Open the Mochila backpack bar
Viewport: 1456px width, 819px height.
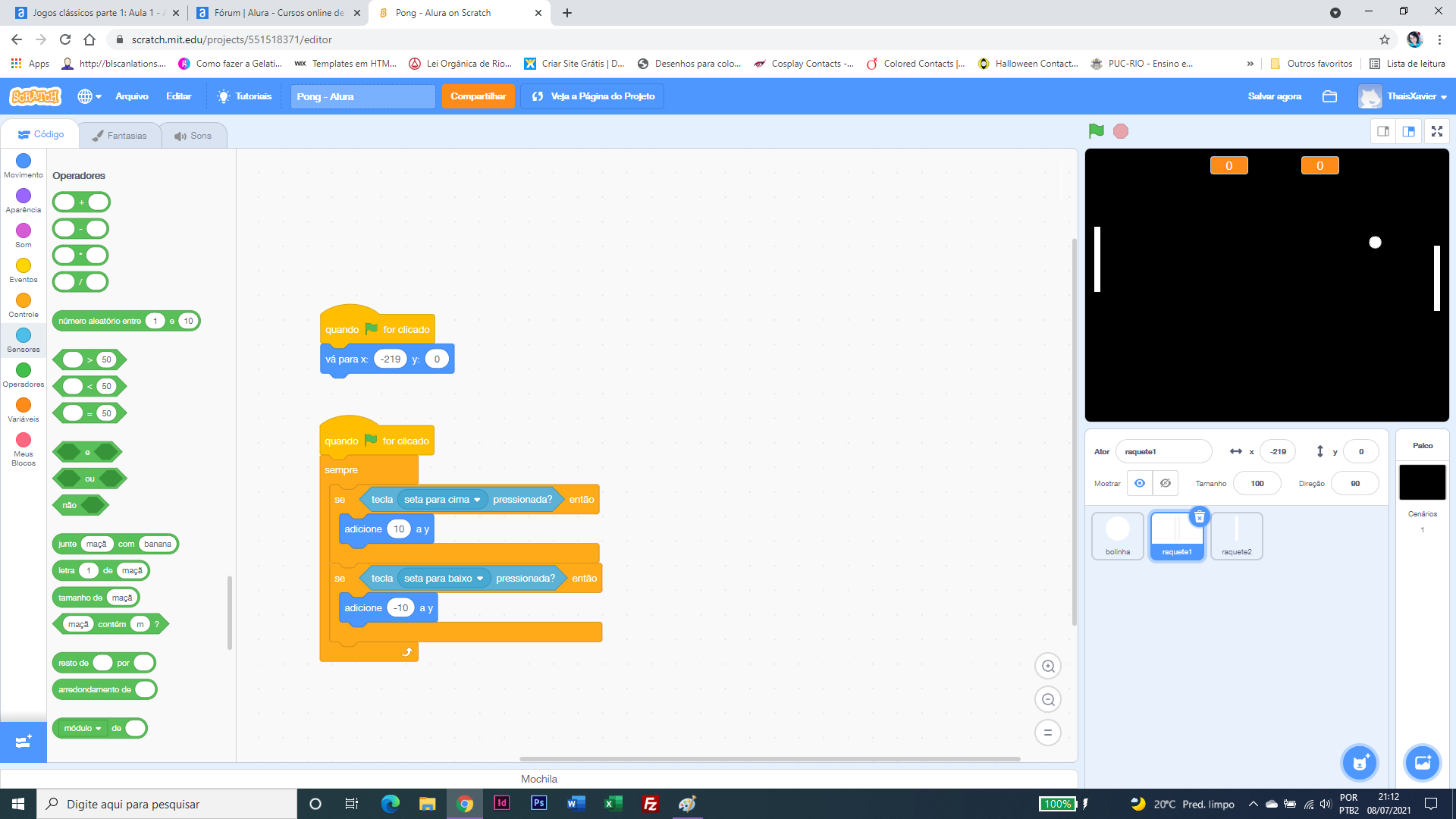point(539,779)
